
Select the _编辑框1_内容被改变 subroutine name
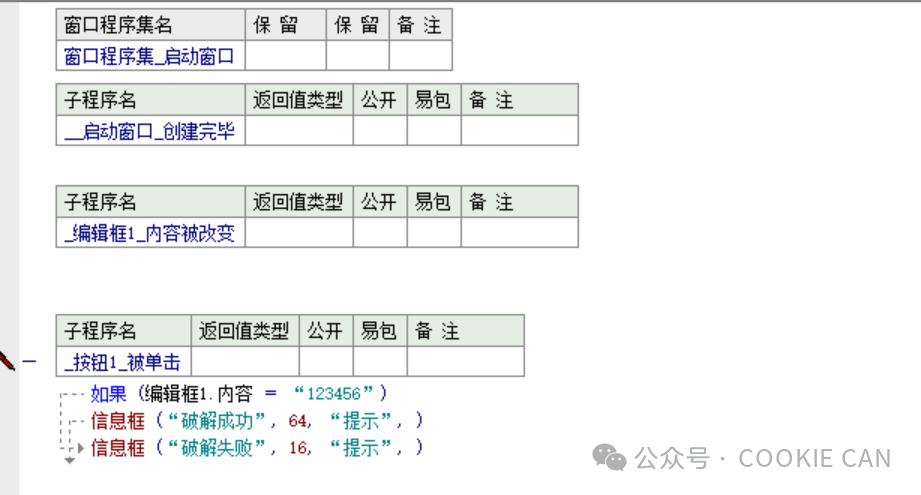coord(150,233)
